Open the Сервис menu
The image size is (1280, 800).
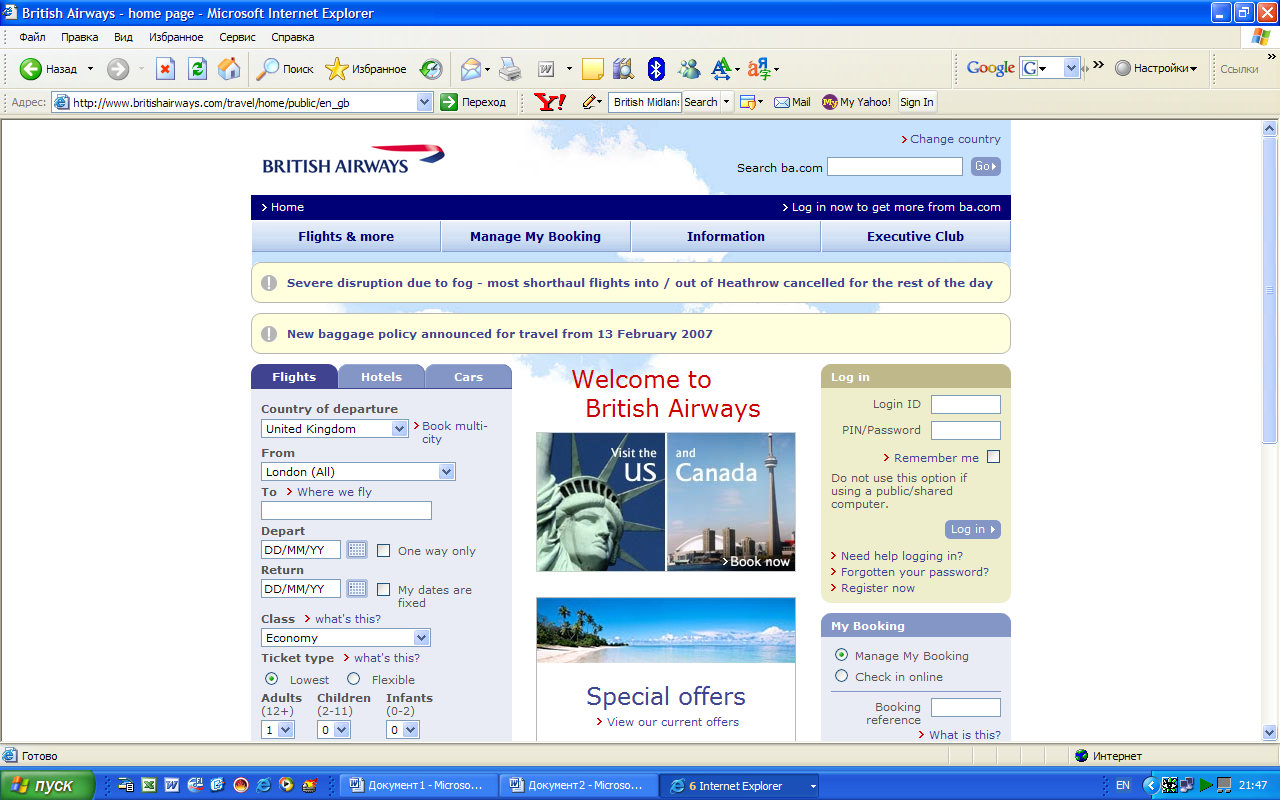(x=238, y=37)
